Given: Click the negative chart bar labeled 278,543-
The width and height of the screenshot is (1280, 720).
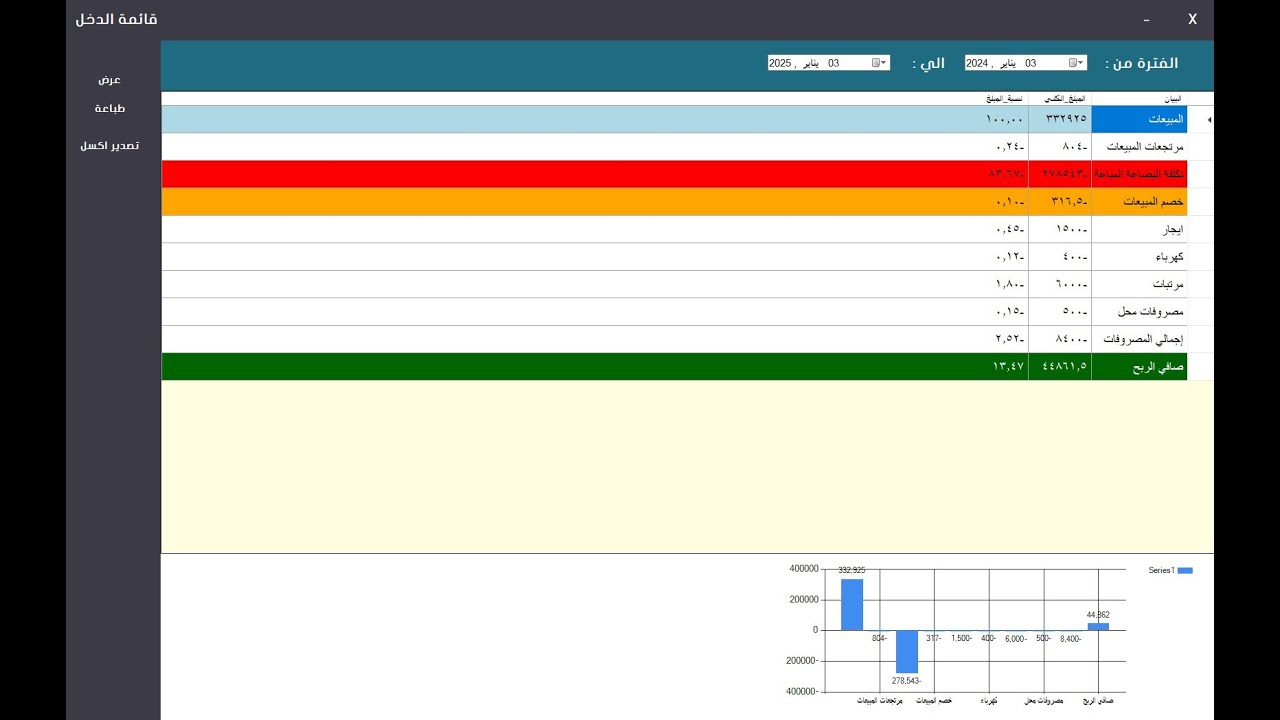Looking at the screenshot, I should [907, 651].
